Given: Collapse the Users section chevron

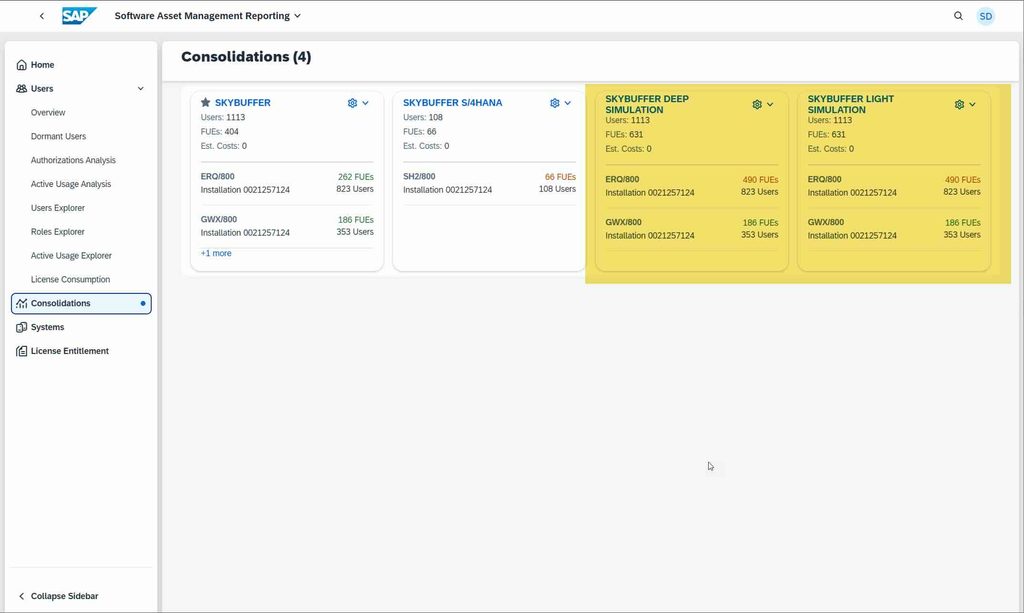Looking at the screenshot, I should (140, 88).
